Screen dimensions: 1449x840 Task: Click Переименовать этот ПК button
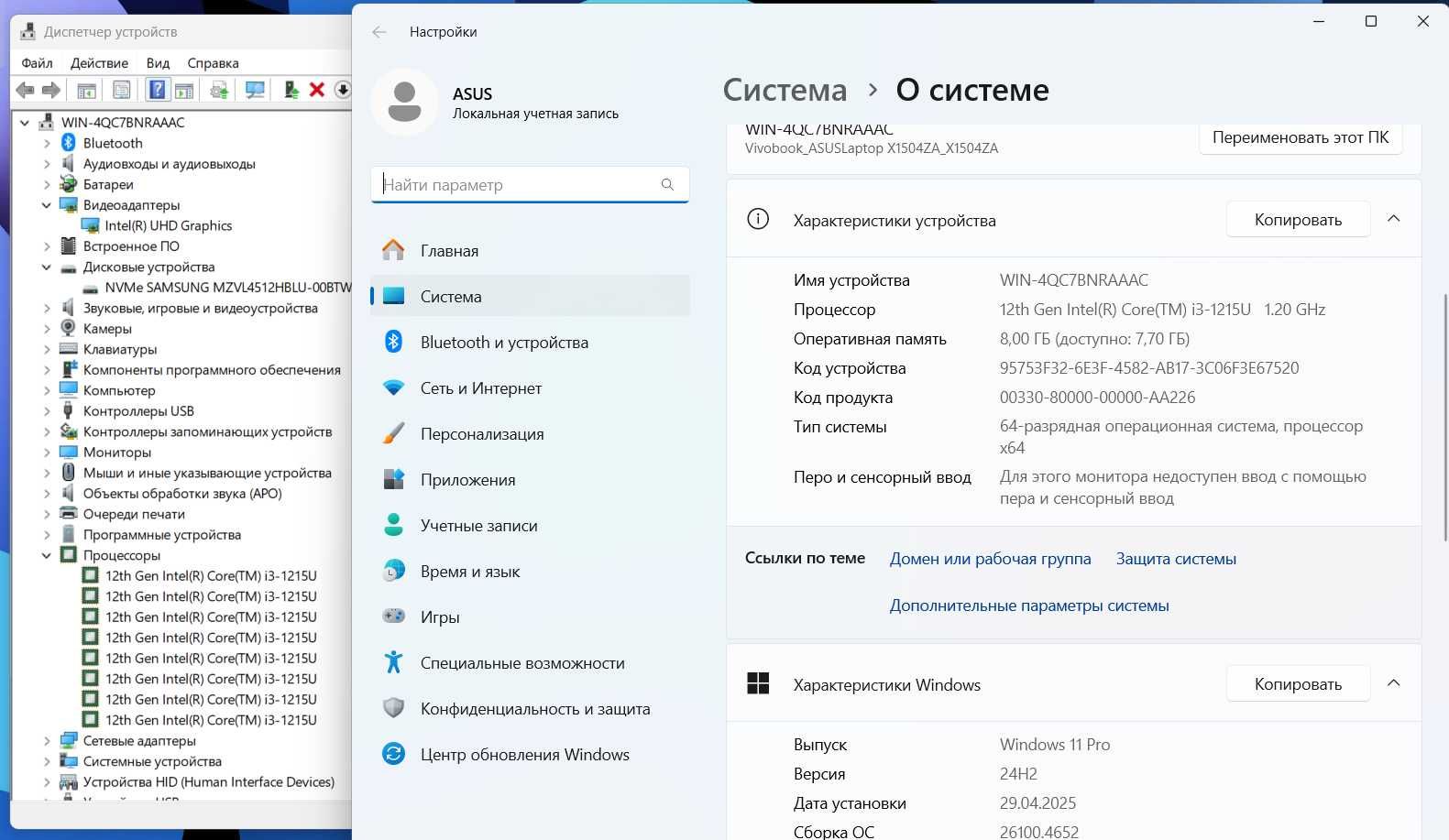click(1301, 137)
